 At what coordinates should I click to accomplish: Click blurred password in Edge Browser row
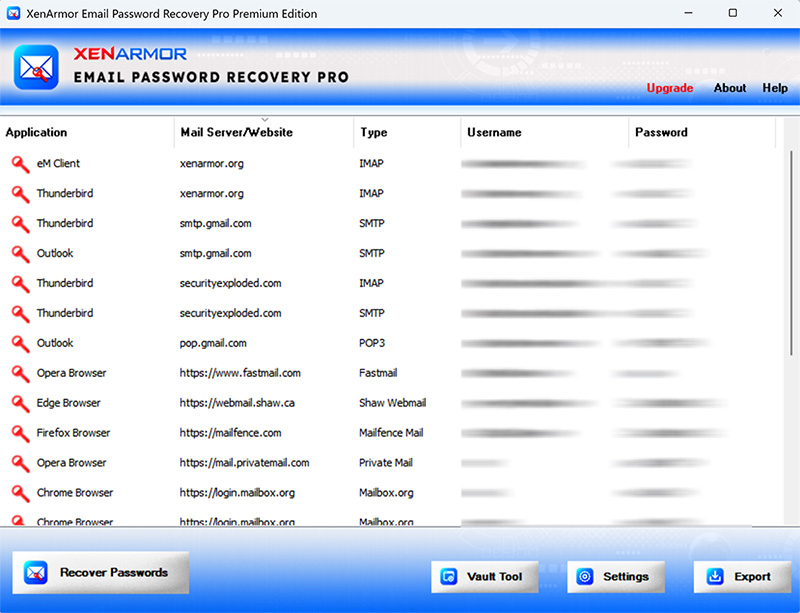[668, 403]
